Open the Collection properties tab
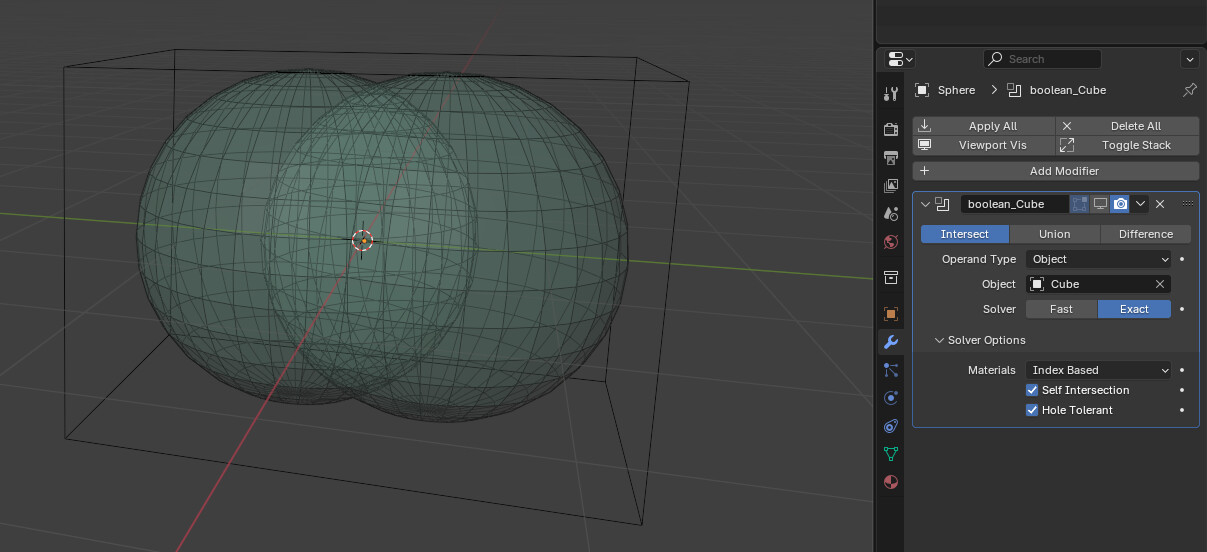 (x=890, y=277)
